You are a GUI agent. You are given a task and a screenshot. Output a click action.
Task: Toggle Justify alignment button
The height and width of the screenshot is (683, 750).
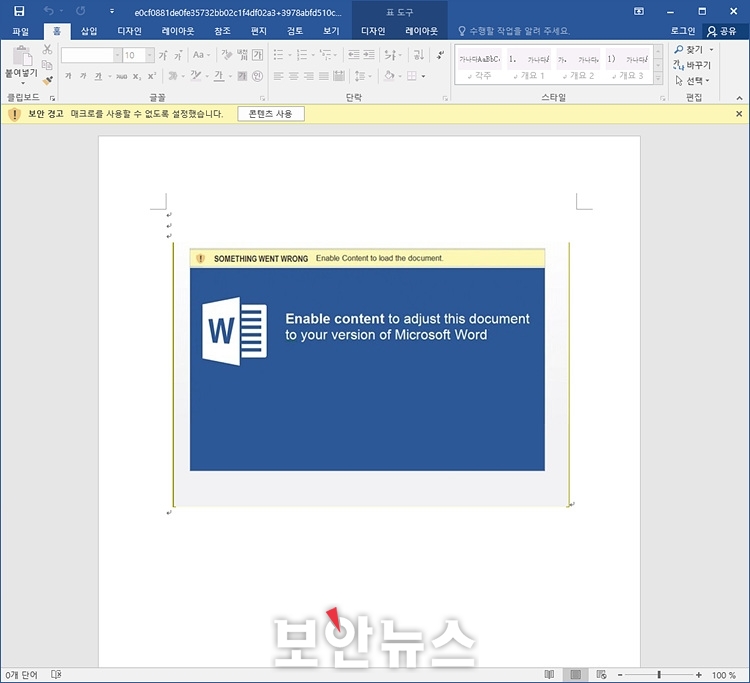324,76
